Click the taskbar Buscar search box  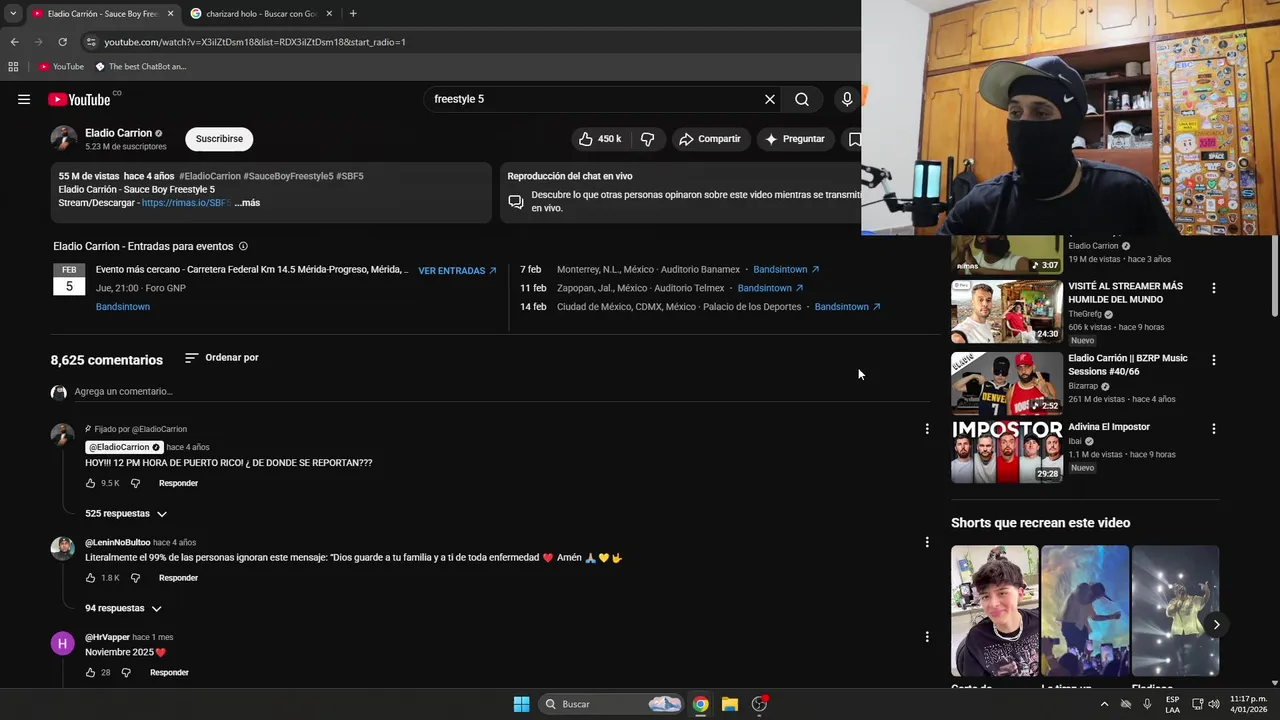coord(612,704)
